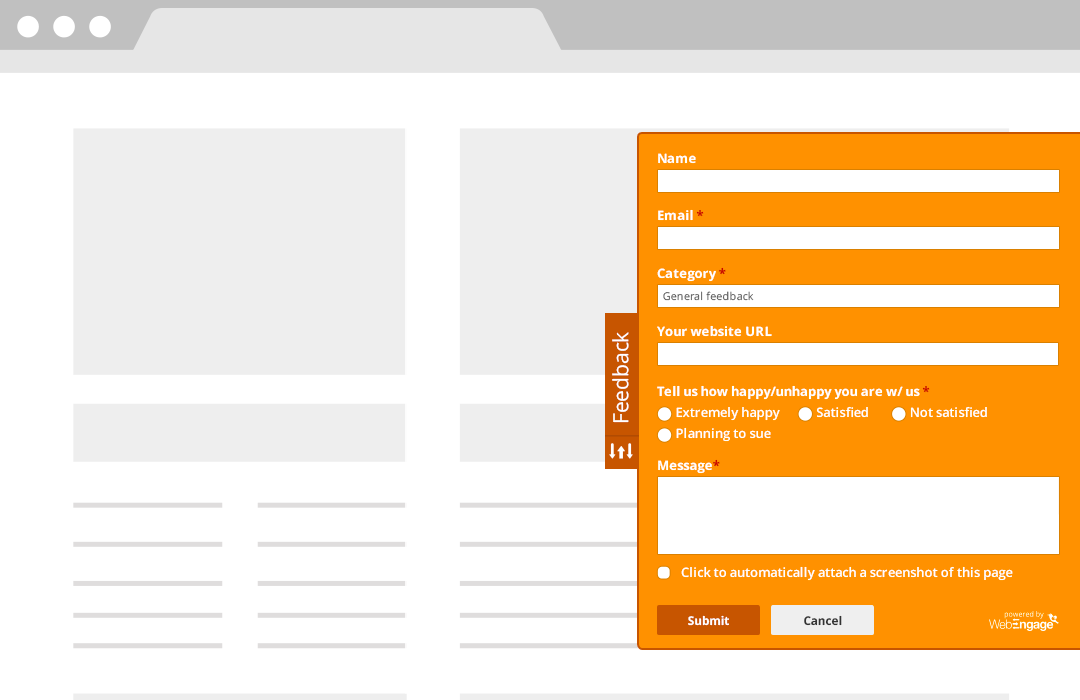
Task: Select the browser tab at top
Action: [347, 29]
